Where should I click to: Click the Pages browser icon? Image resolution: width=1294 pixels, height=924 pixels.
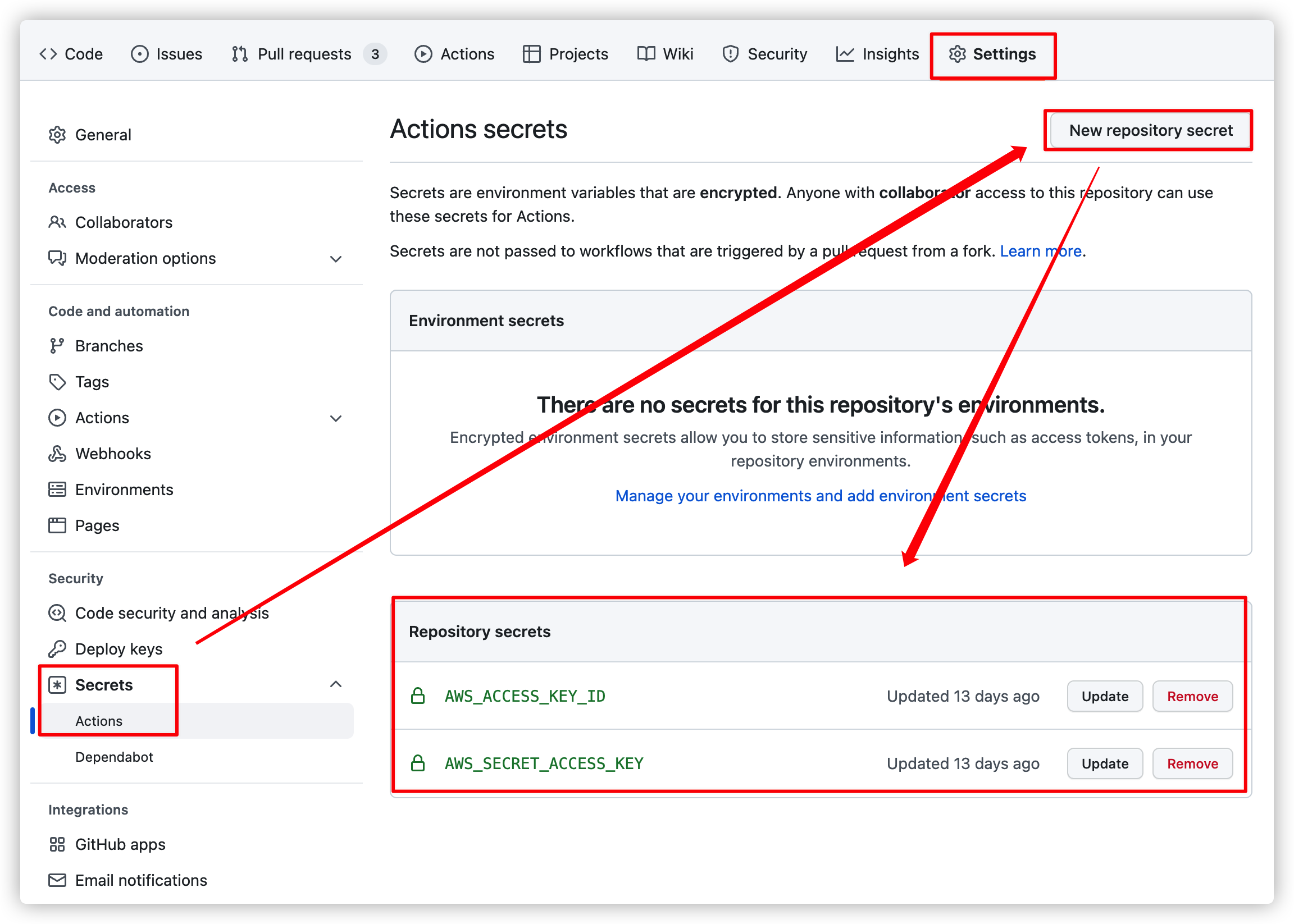pyautogui.click(x=57, y=525)
